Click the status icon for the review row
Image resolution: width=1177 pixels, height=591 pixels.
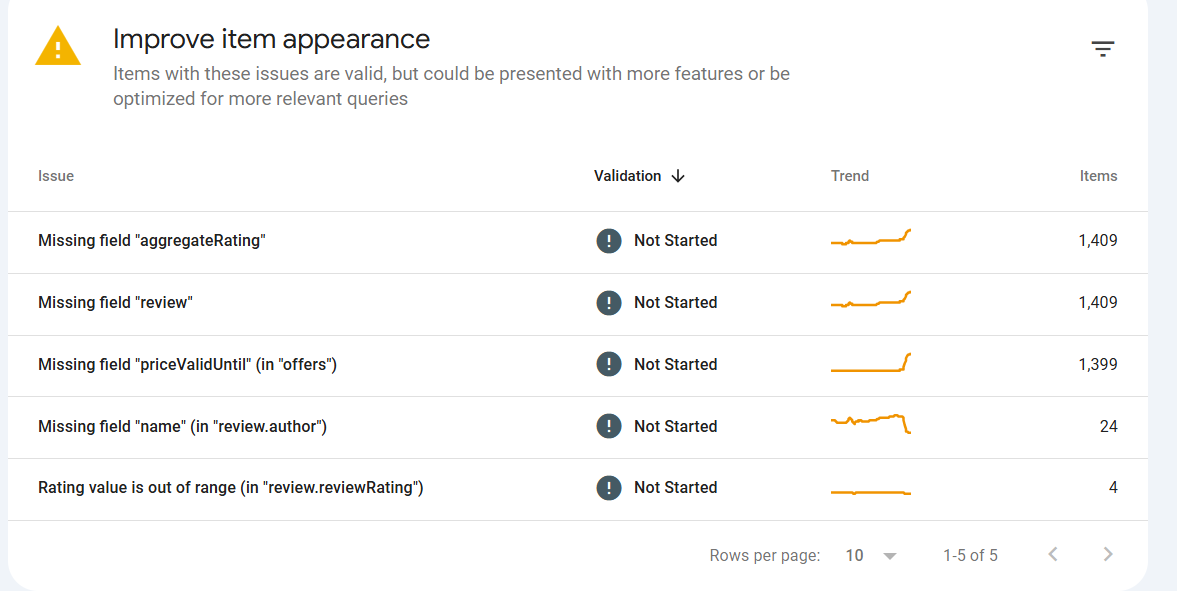pyautogui.click(x=609, y=303)
